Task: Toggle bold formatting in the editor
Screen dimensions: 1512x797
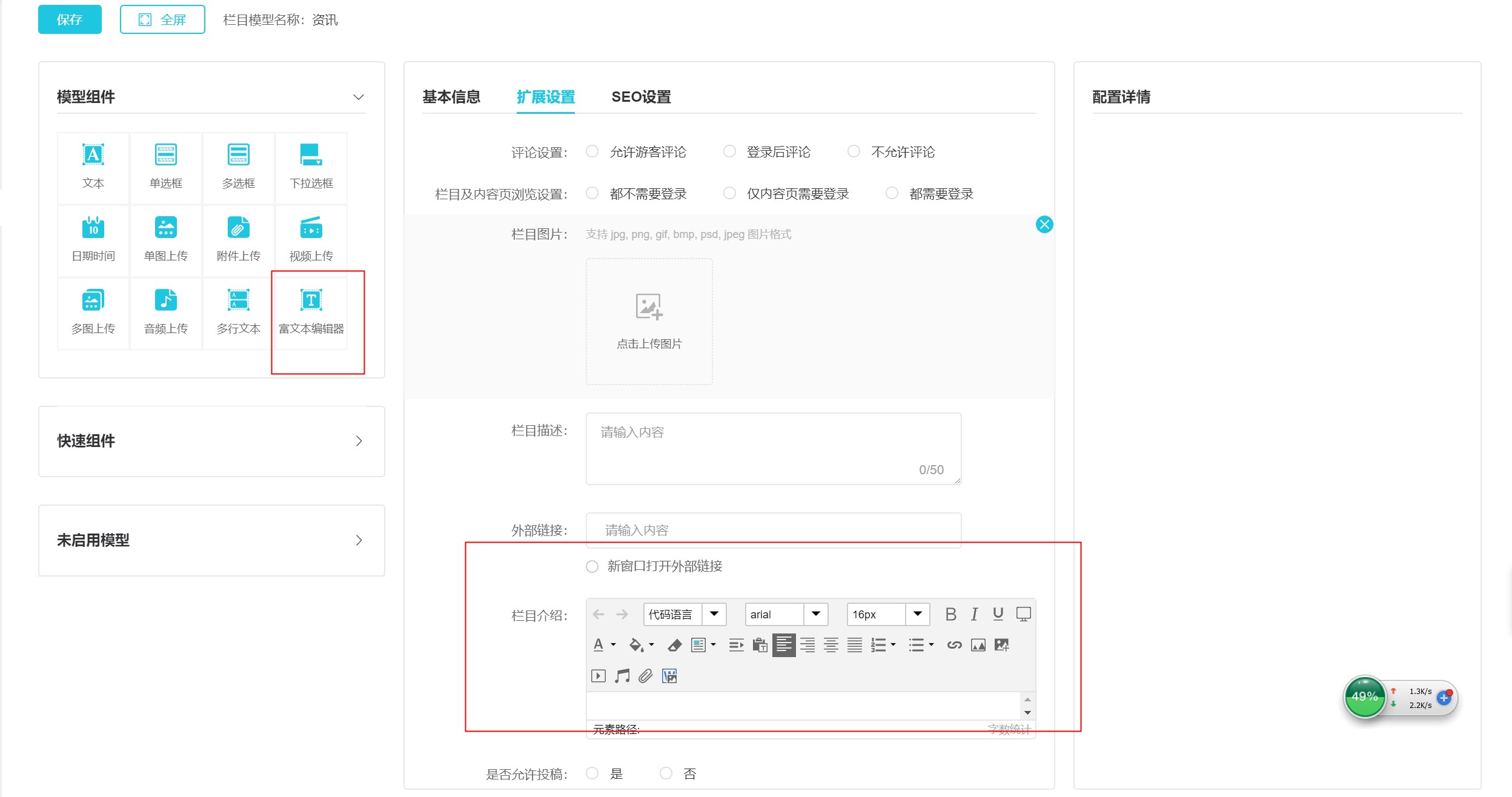Action: [950, 614]
